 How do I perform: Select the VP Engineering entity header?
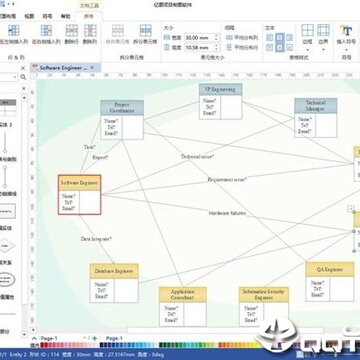[220, 89]
